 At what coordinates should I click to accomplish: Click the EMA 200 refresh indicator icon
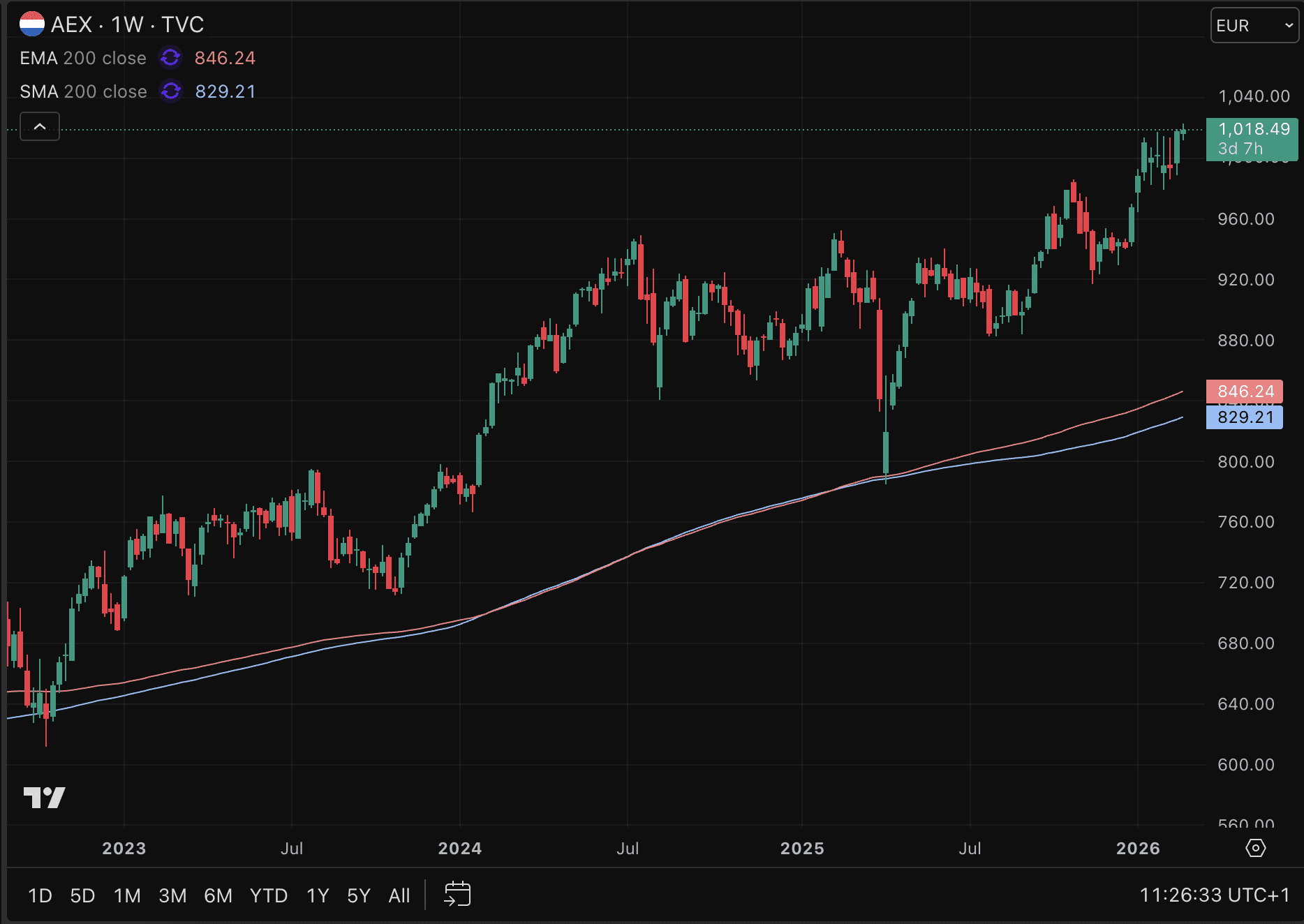(x=170, y=58)
